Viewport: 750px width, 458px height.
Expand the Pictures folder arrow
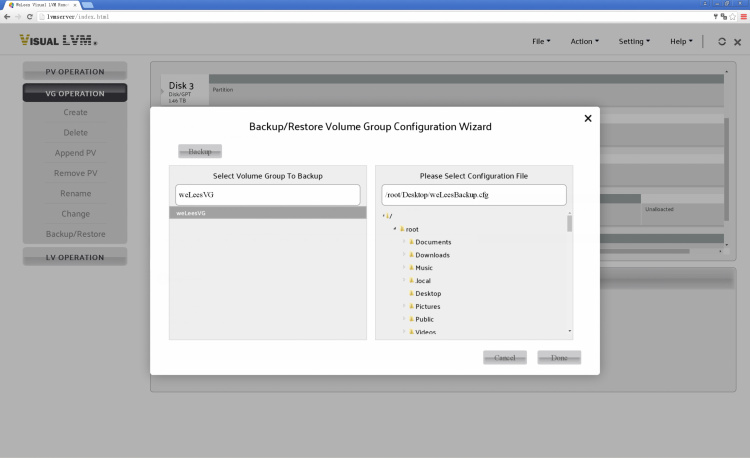click(x=404, y=306)
